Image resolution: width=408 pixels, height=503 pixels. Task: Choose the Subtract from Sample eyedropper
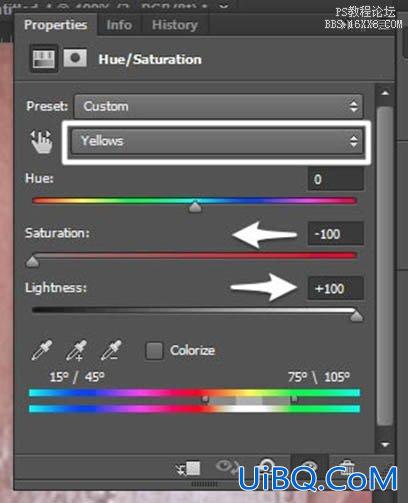pyautogui.click(x=111, y=350)
